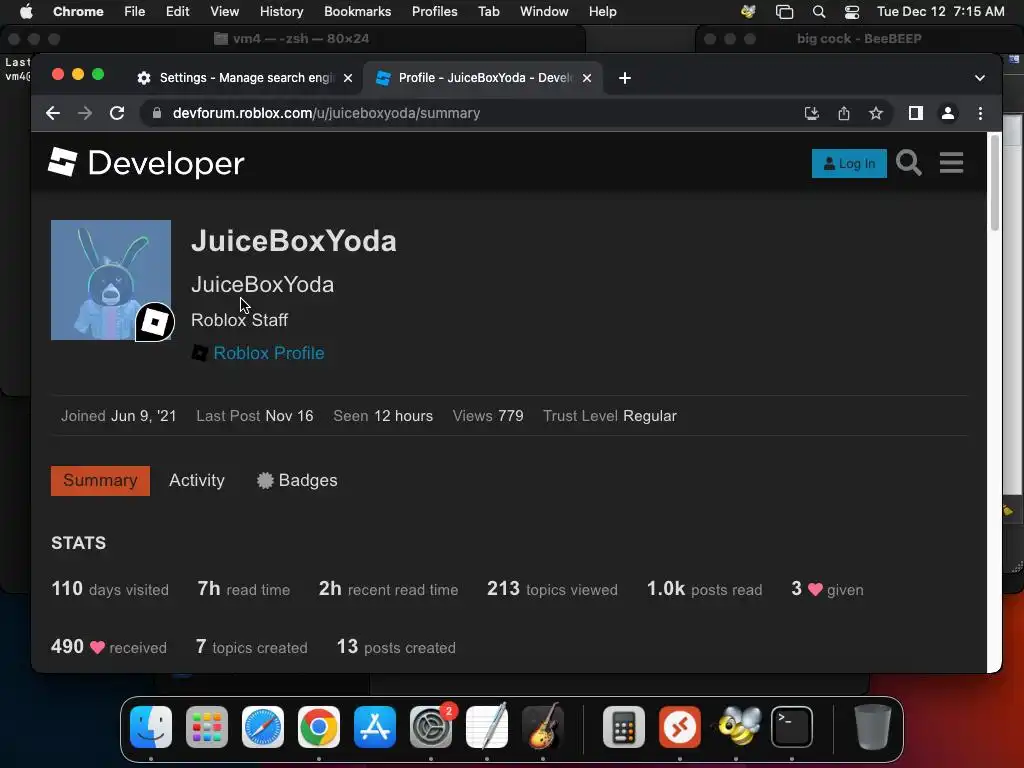Reload the current page
Image resolution: width=1024 pixels, height=768 pixels.
click(117, 113)
